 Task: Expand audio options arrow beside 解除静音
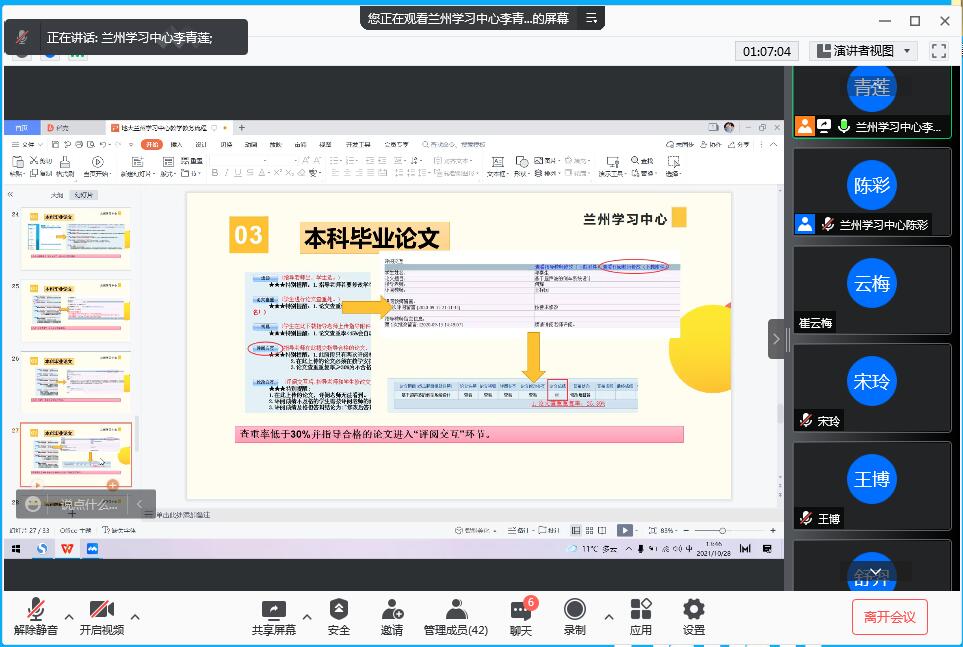69,616
